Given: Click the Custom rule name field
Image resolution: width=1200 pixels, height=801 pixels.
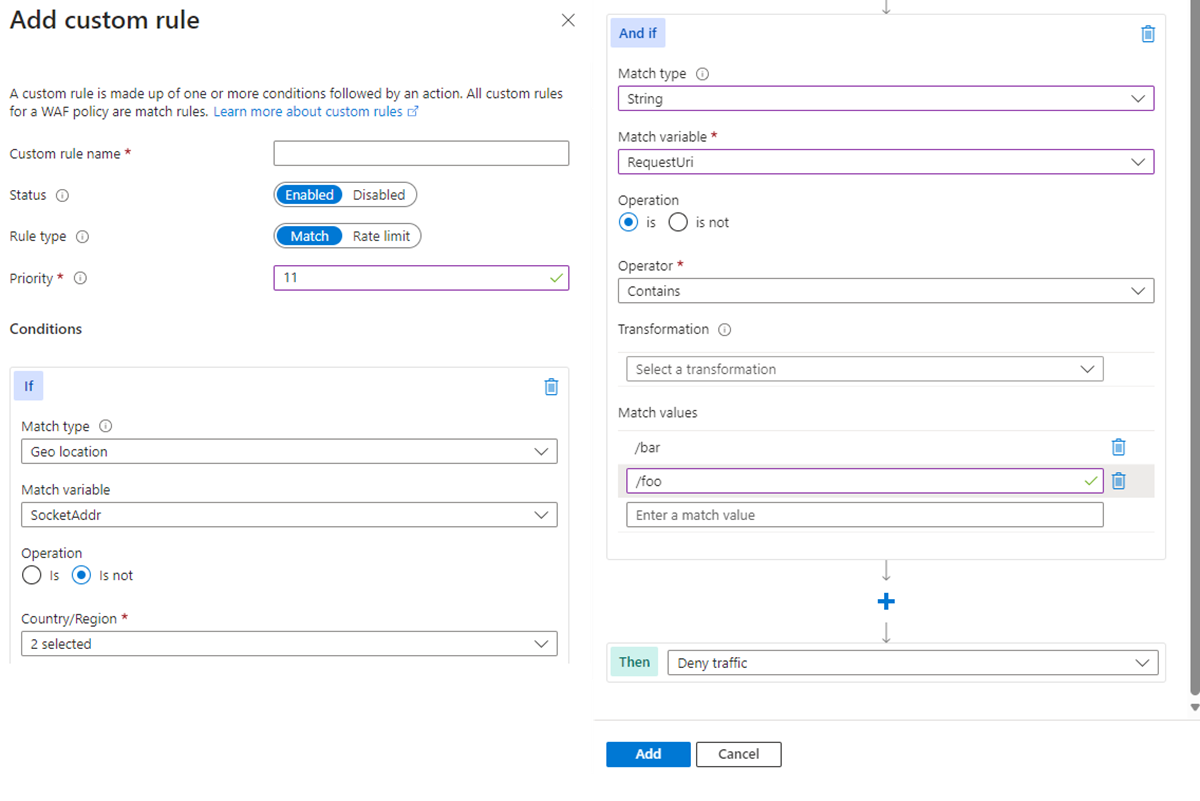Looking at the screenshot, I should (420, 153).
